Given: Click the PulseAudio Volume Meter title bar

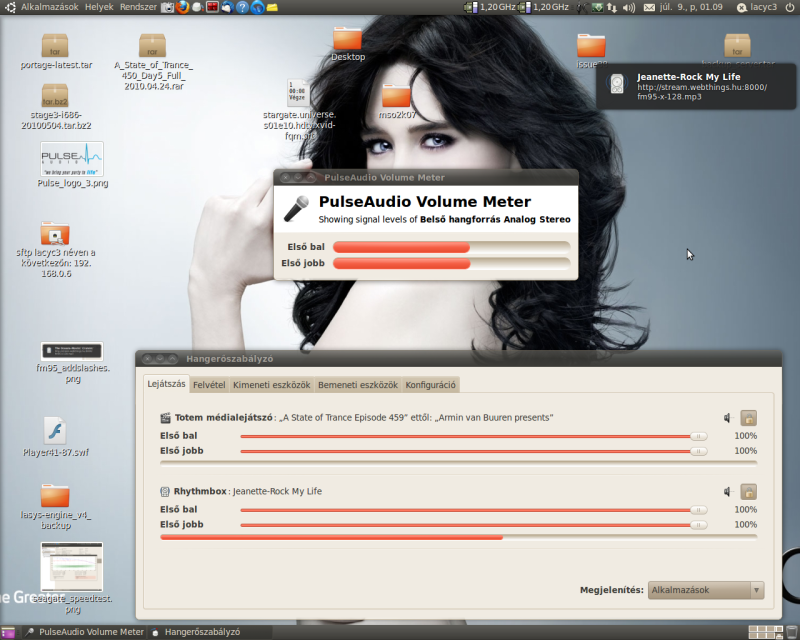Looking at the screenshot, I should point(426,178).
